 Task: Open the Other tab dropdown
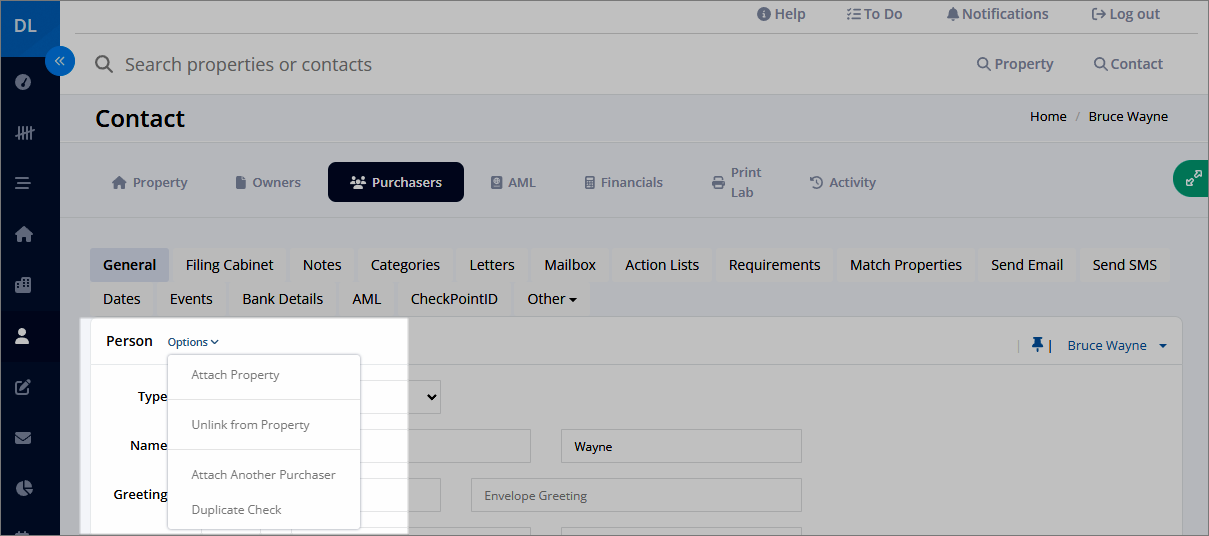[x=552, y=298]
